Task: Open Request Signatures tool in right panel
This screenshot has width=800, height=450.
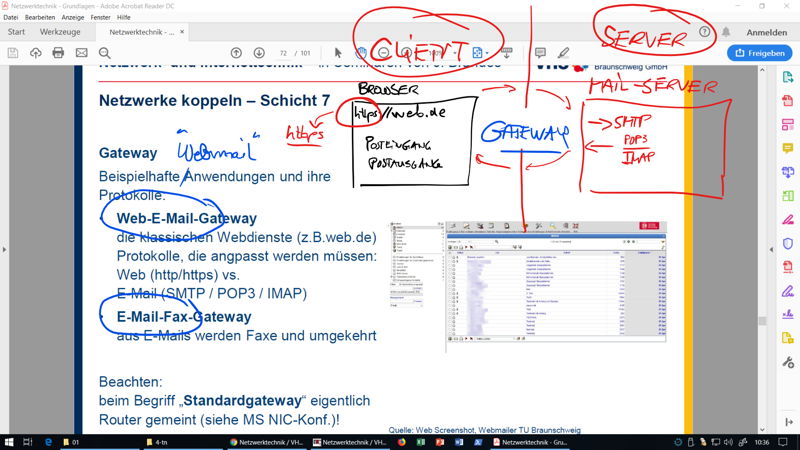Action: point(787,315)
